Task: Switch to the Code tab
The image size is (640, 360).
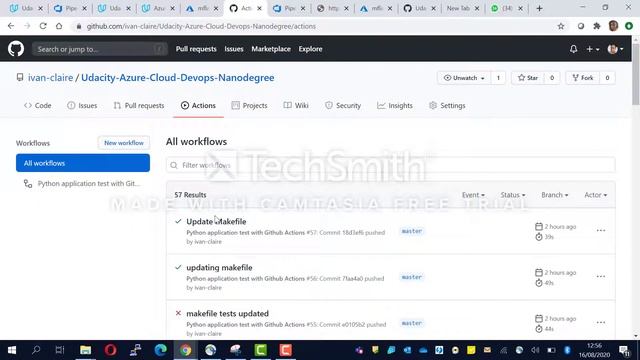Action: [38, 105]
